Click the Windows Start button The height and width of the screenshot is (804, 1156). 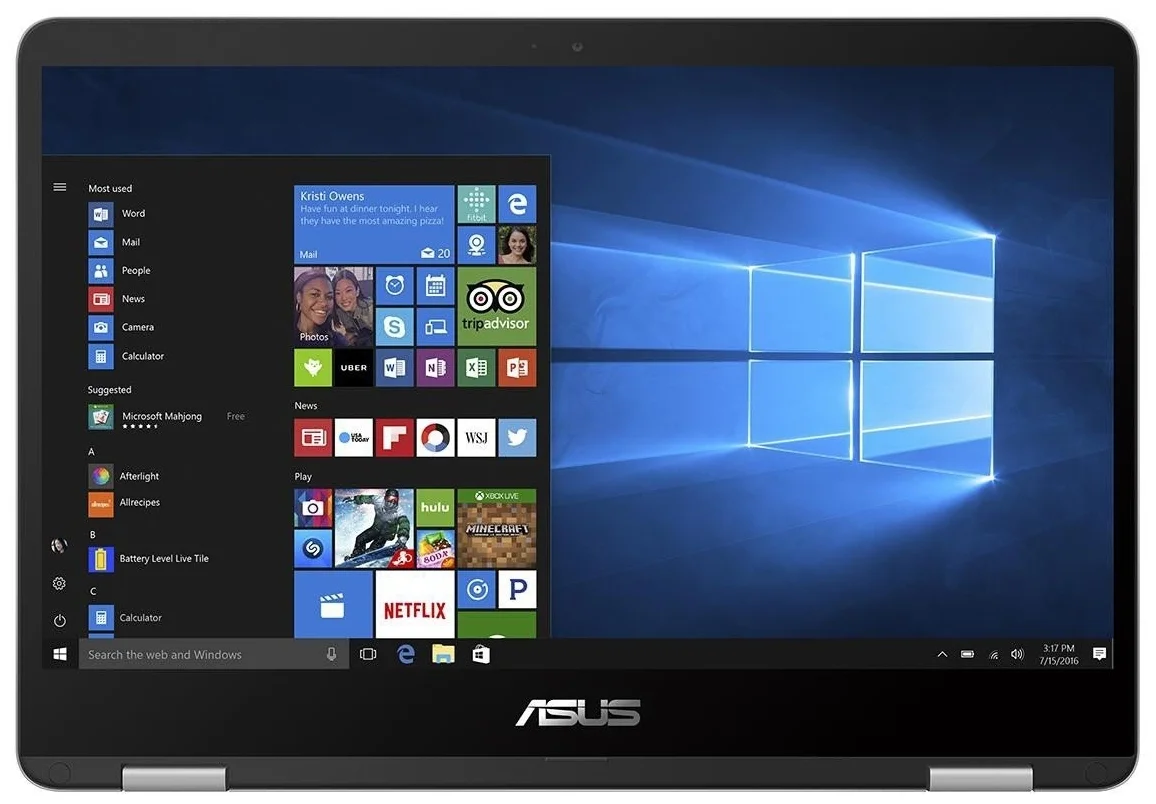pyautogui.click(x=60, y=655)
